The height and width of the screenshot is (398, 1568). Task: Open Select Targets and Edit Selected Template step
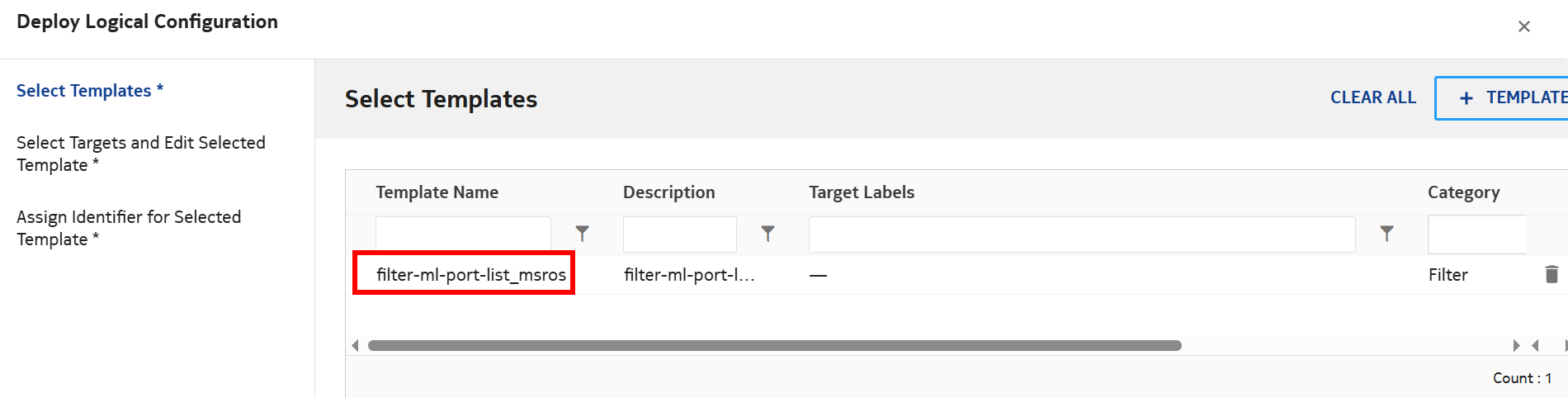[140, 154]
